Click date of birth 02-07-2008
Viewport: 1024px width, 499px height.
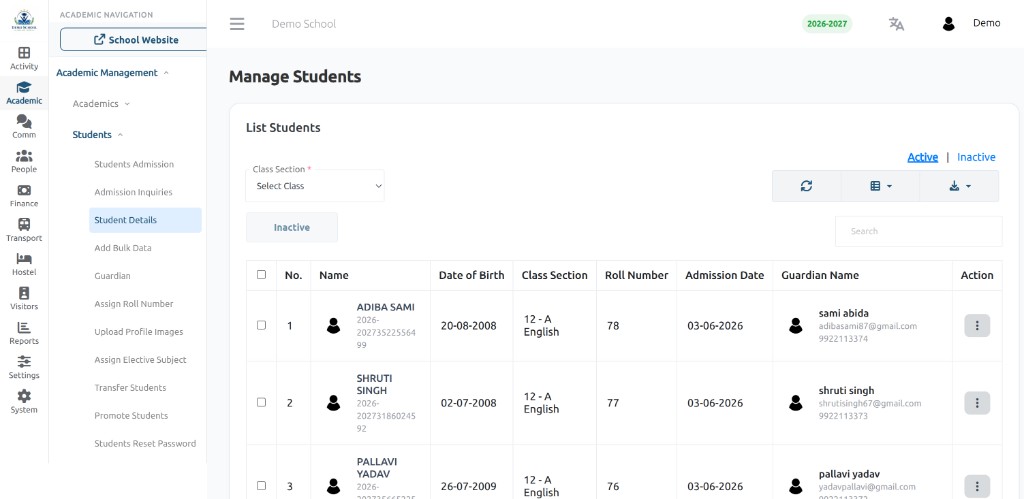point(468,403)
